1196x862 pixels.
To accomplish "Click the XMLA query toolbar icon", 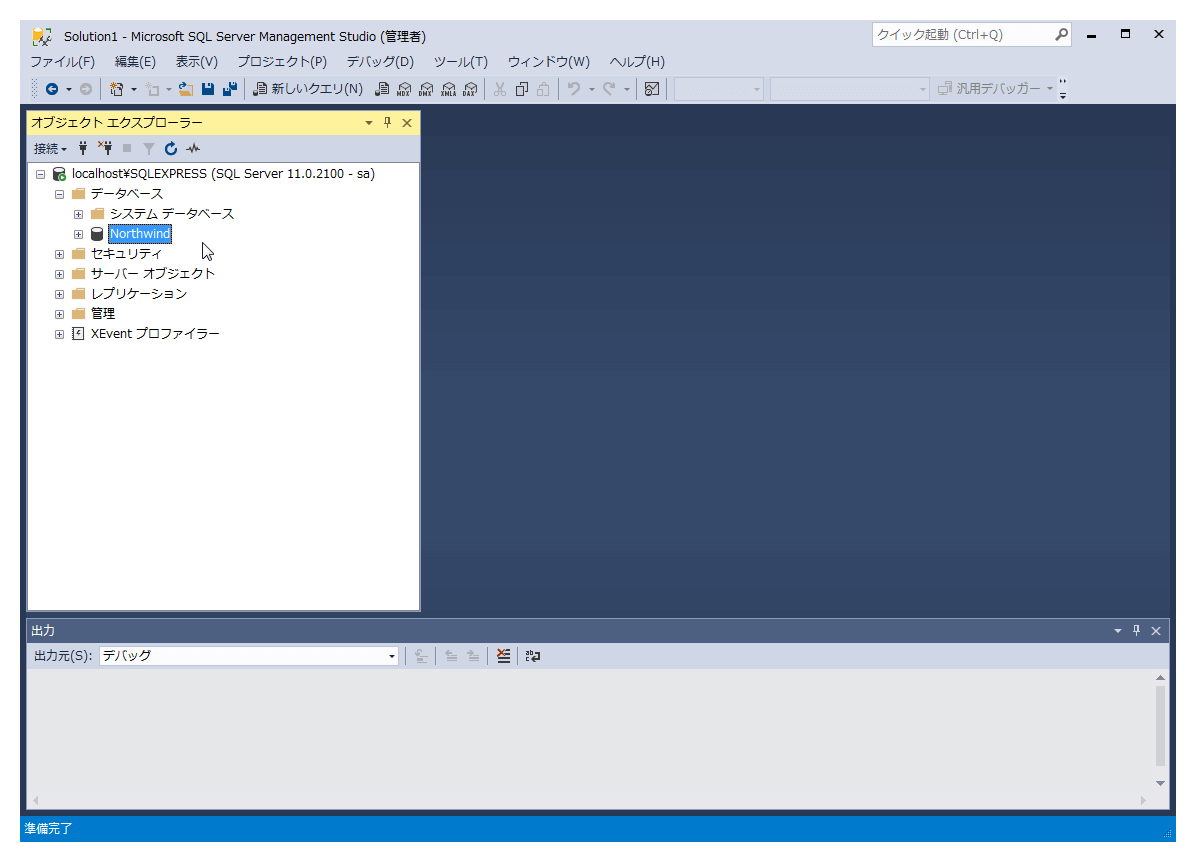I will point(448,89).
